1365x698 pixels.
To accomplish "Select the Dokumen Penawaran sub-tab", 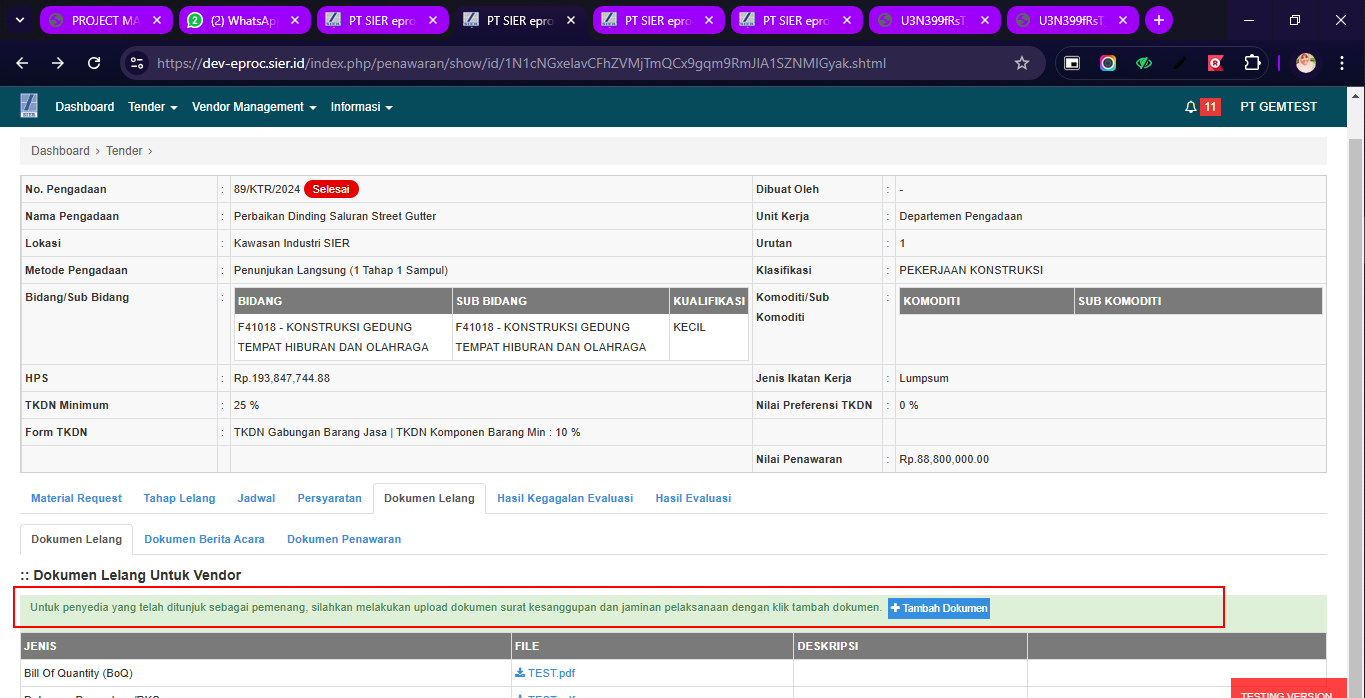I will pos(344,539).
